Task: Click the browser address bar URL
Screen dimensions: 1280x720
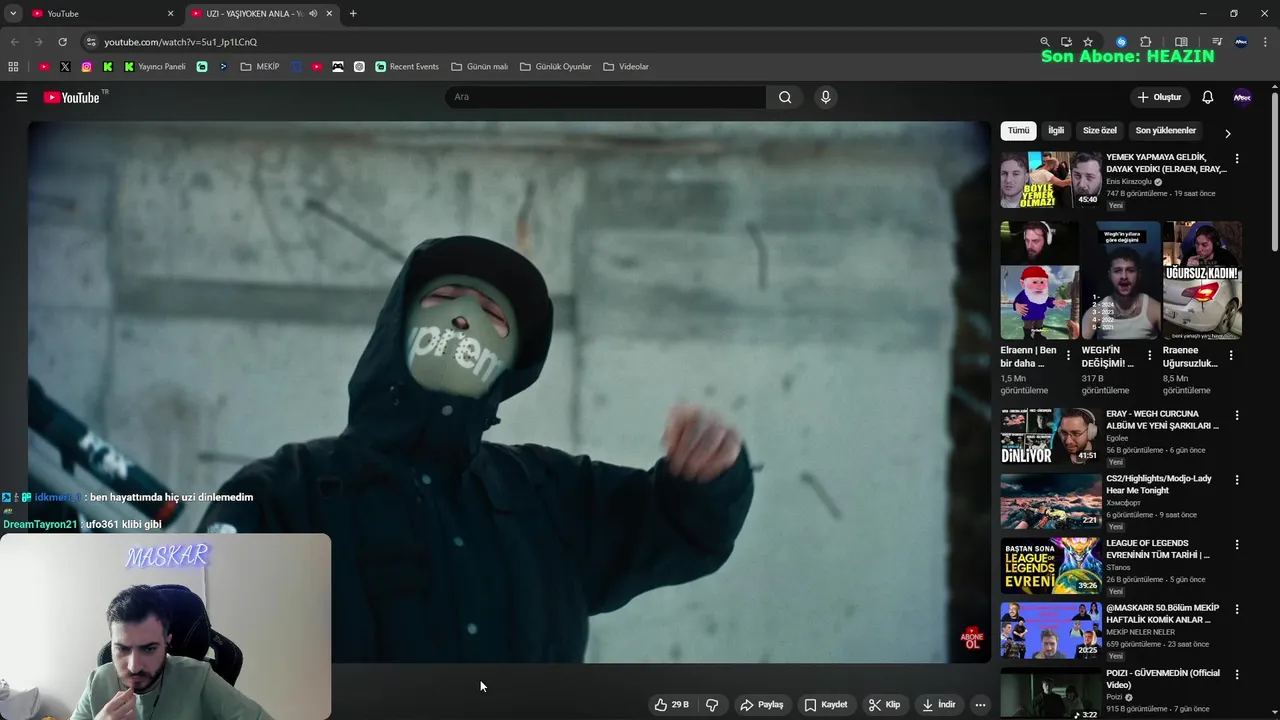Action: [x=180, y=42]
